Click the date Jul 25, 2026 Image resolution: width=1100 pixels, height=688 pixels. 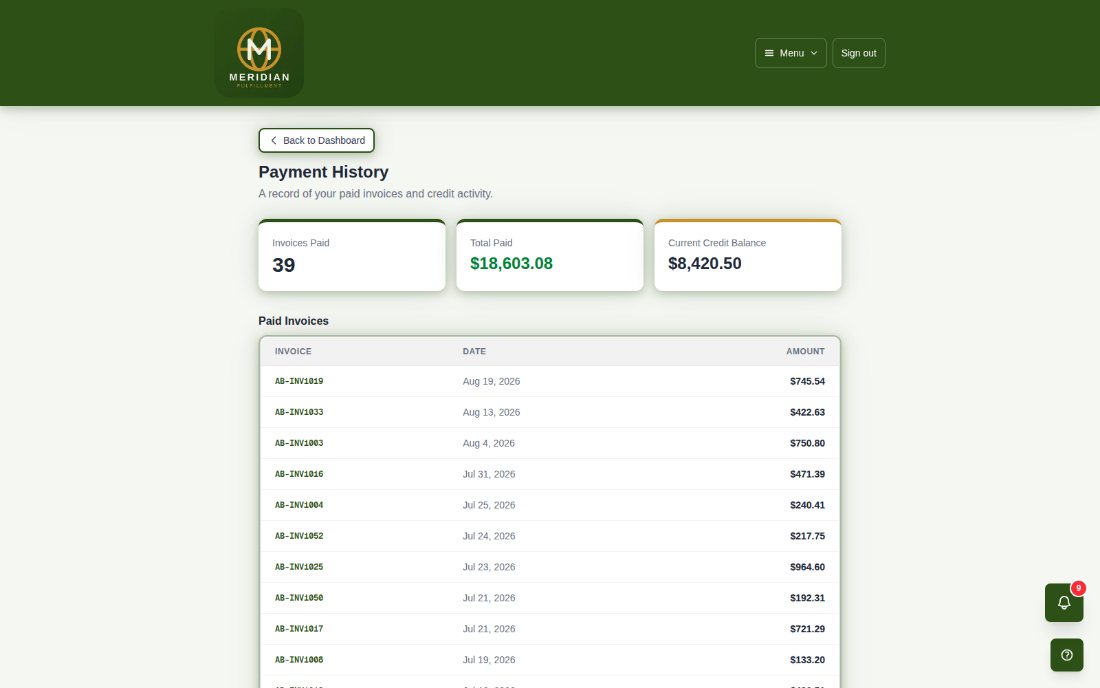pos(489,505)
